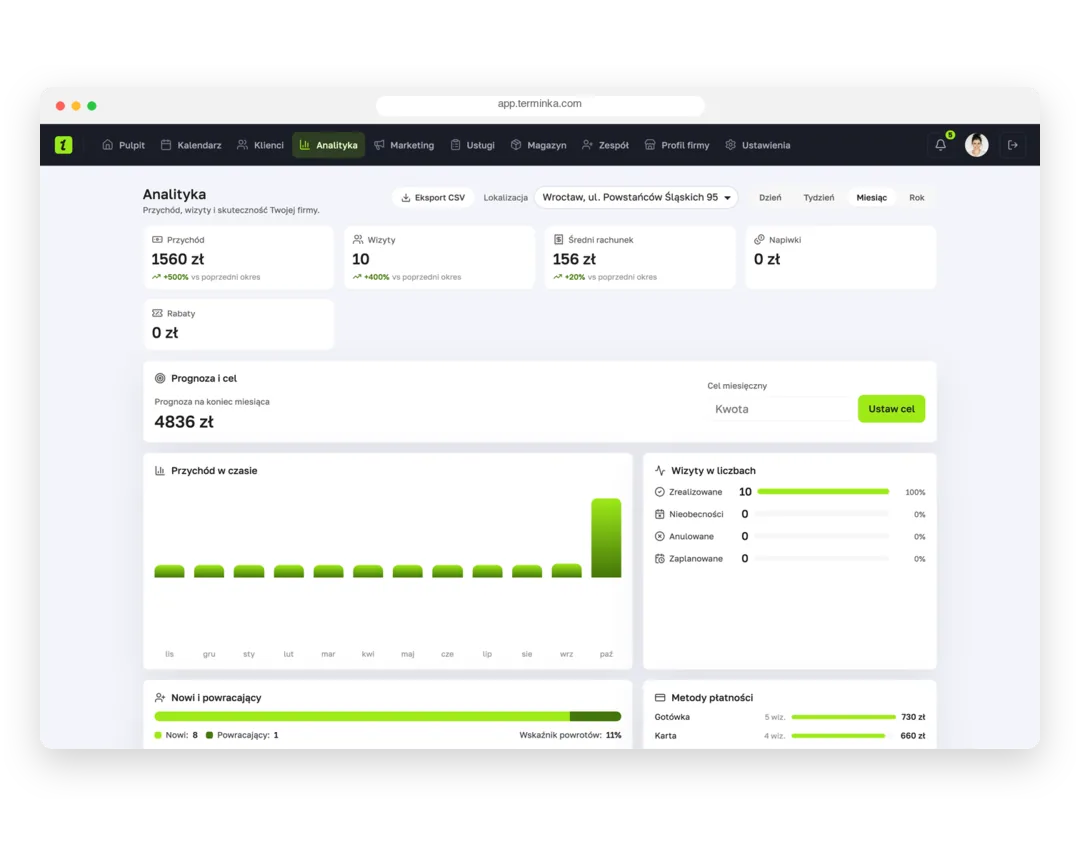This screenshot has height=865, width=1080.
Task: Click the Kwota monthly goal field
Action: pyautogui.click(x=780, y=409)
